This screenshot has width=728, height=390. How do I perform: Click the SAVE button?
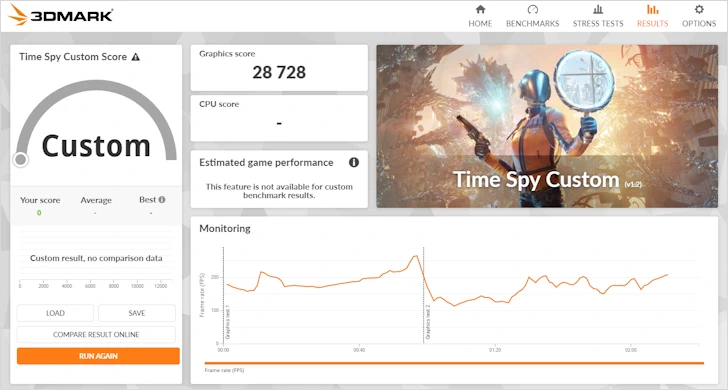point(137,313)
